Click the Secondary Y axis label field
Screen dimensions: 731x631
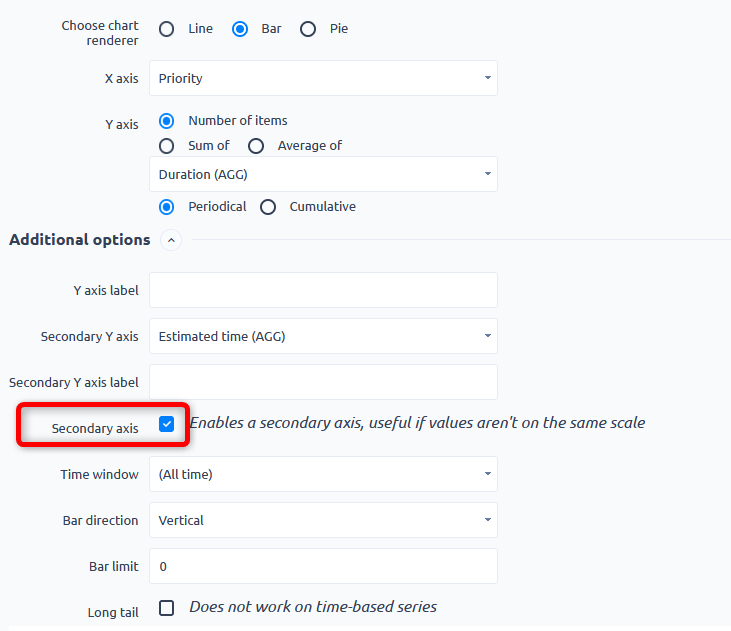[323, 382]
